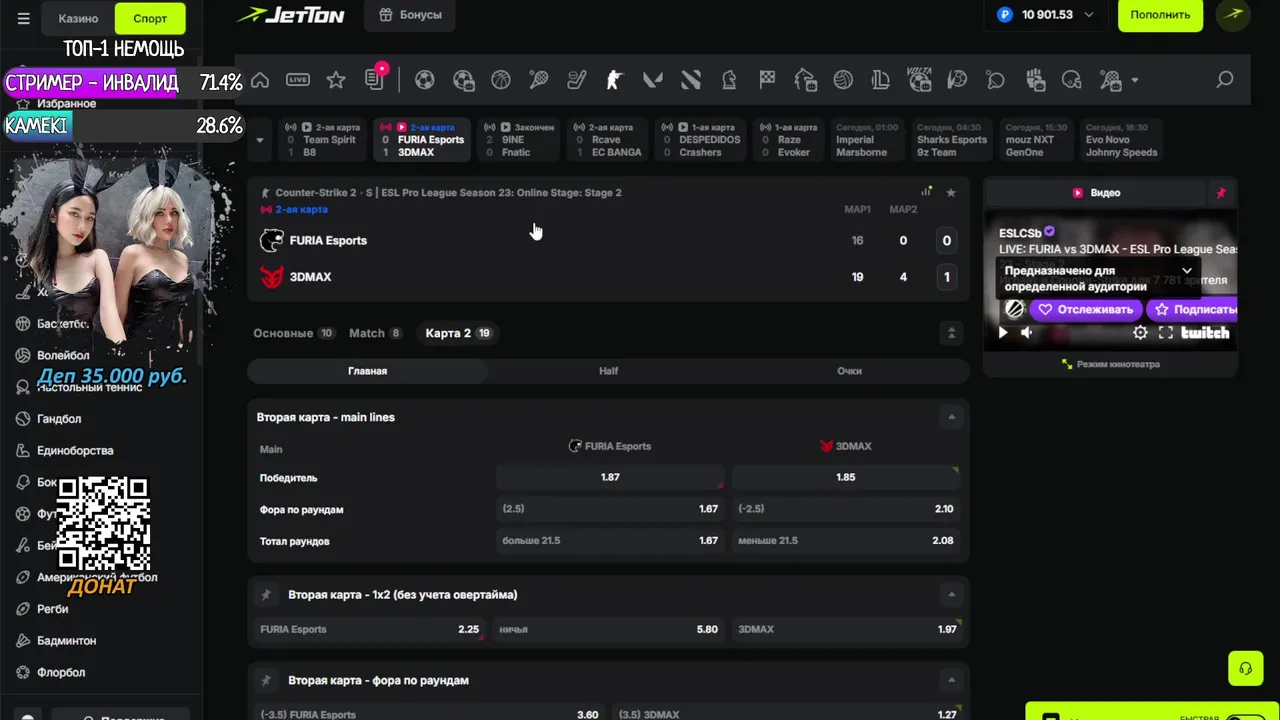Select the checkered flag racing icon
Image resolution: width=1280 pixels, height=720 pixels.
pyautogui.click(x=767, y=80)
